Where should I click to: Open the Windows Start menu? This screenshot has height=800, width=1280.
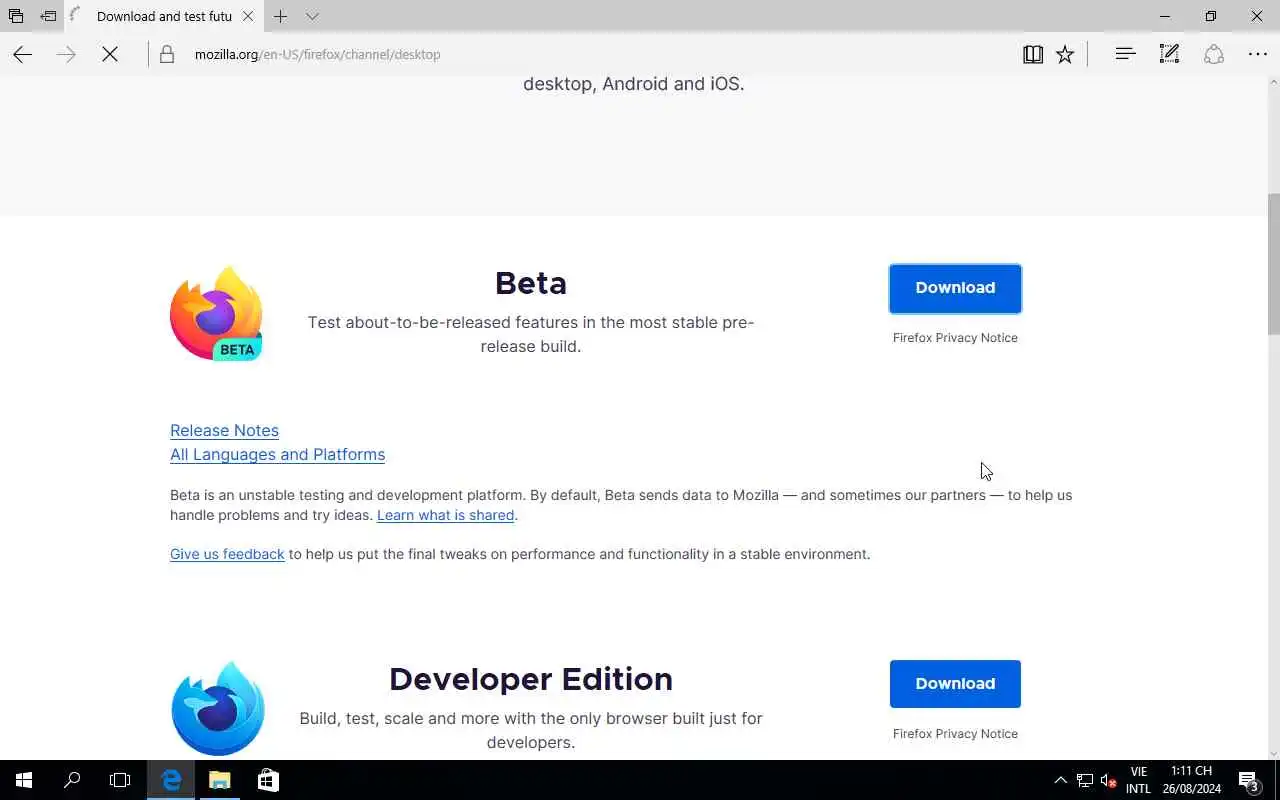24,780
